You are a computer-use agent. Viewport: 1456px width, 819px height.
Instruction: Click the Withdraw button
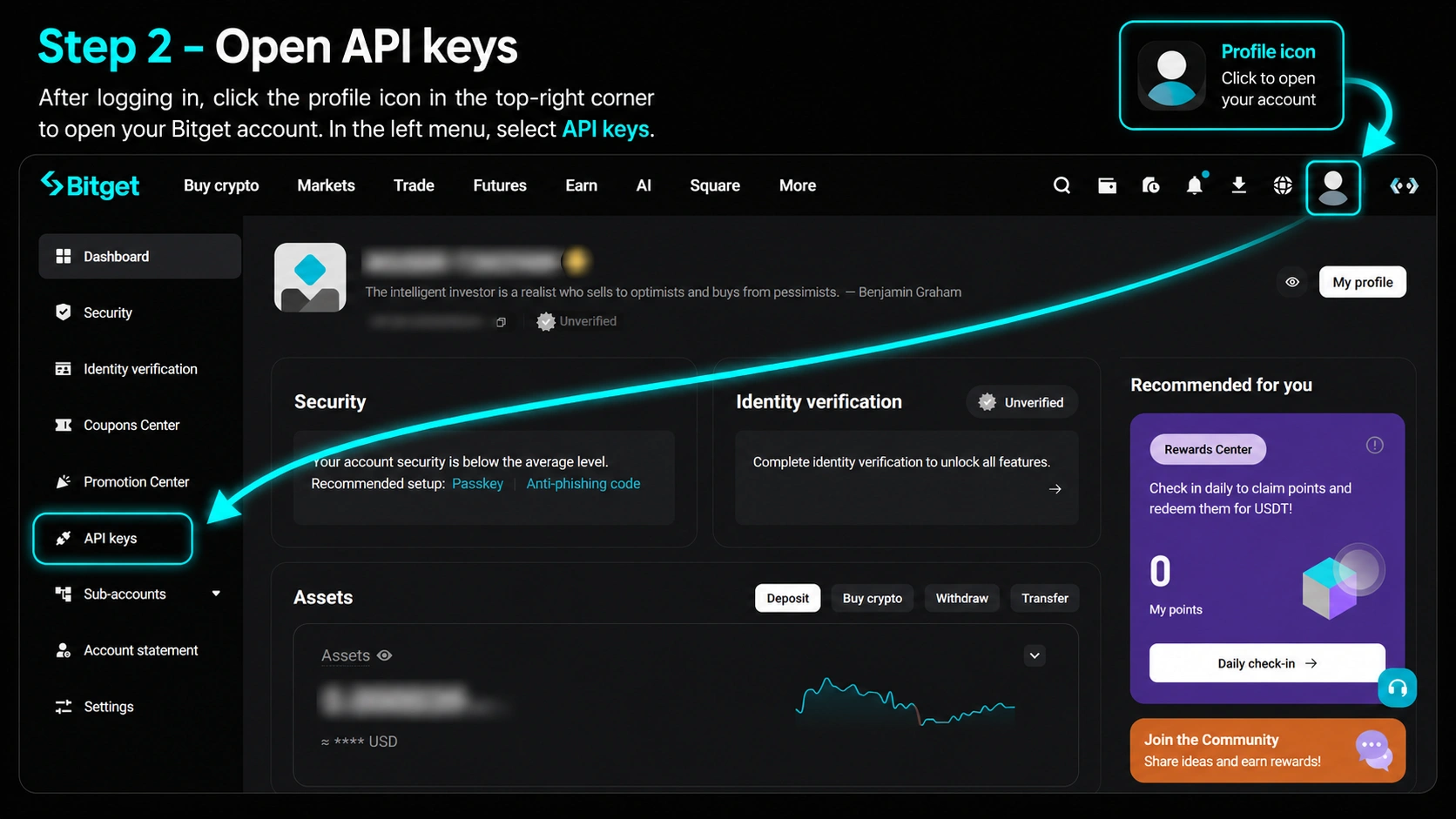pos(961,598)
